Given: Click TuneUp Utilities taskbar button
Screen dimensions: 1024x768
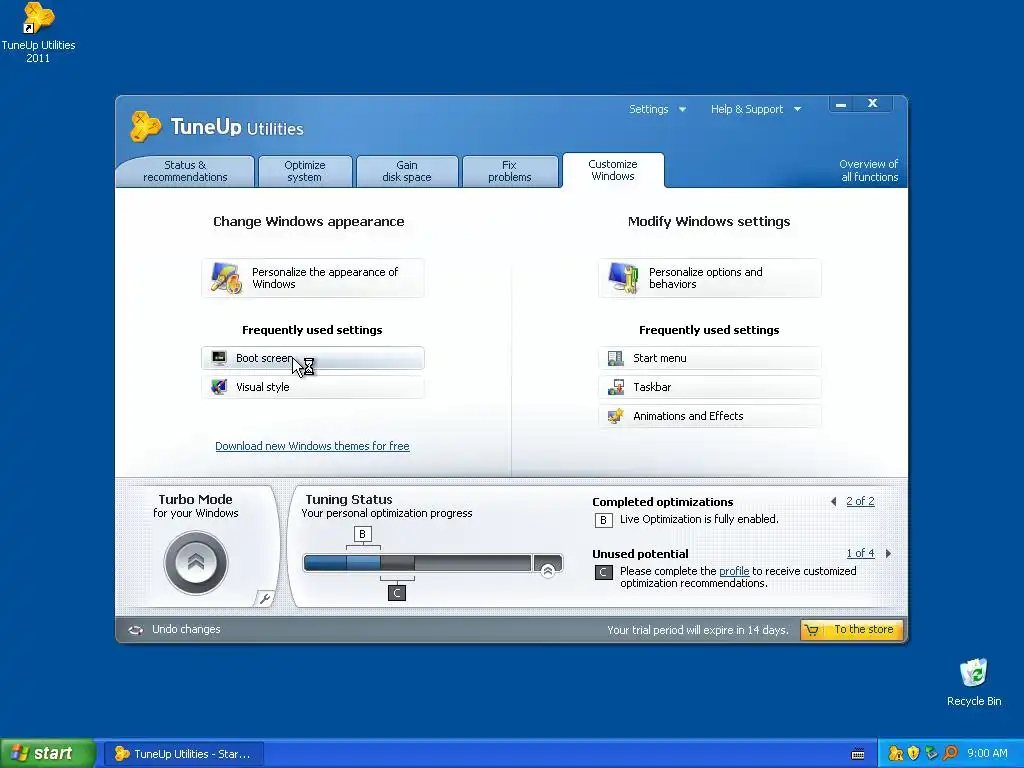Looking at the screenshot, I should point(184,754).
